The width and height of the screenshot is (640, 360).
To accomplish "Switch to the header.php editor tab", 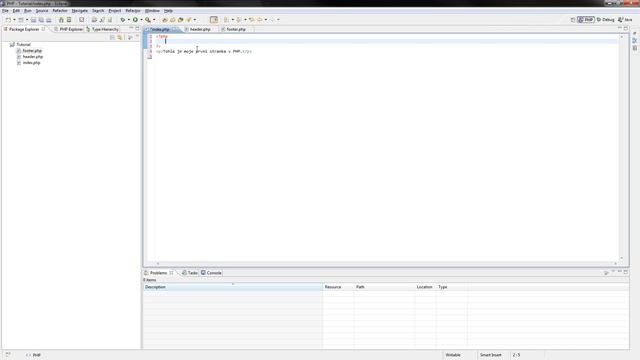I will coord(200,29).
